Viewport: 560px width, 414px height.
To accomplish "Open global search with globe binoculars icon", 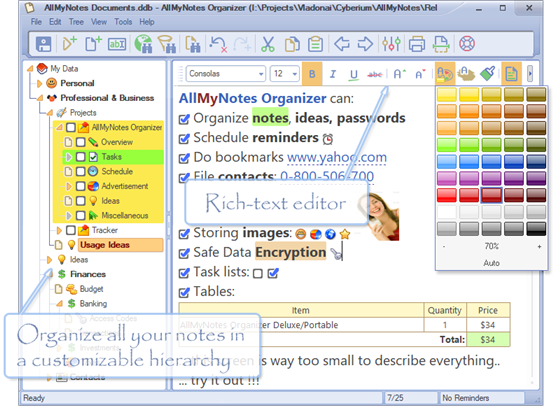I will click(x=143, y=44).
